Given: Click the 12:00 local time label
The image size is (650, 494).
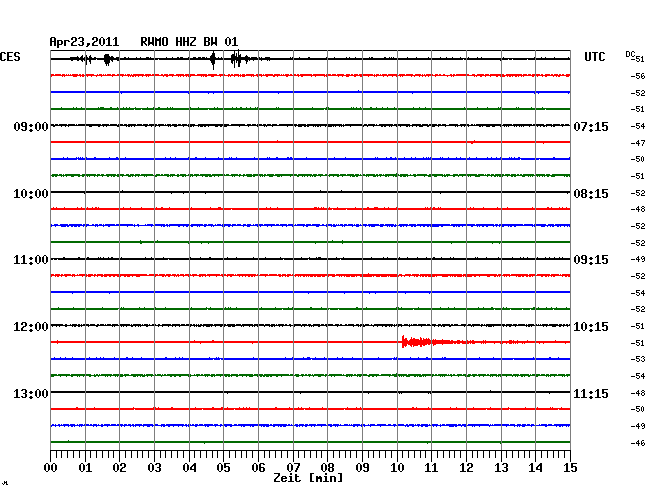Looking at the screenshot, I should (x=31, y=327).
